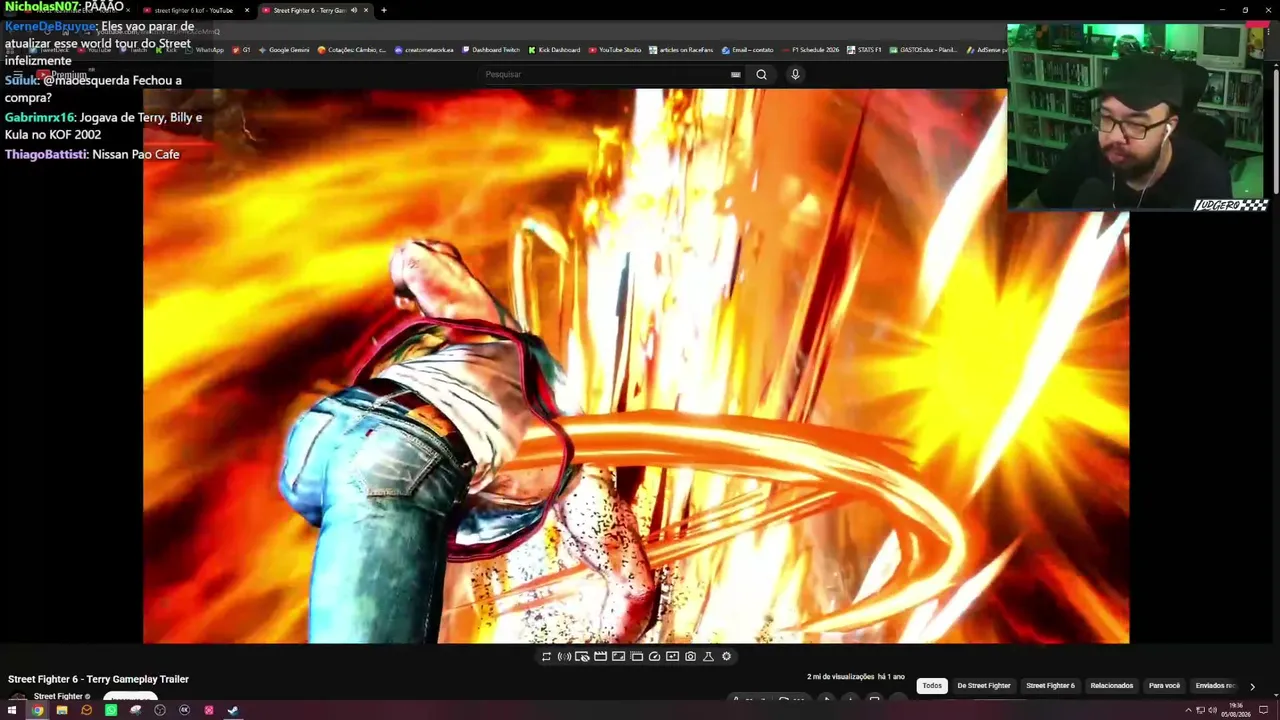The image size is (1280, 720).
Task: Mute the Terry Gameplay tab audio icon
Action: (x=353, y=10)
